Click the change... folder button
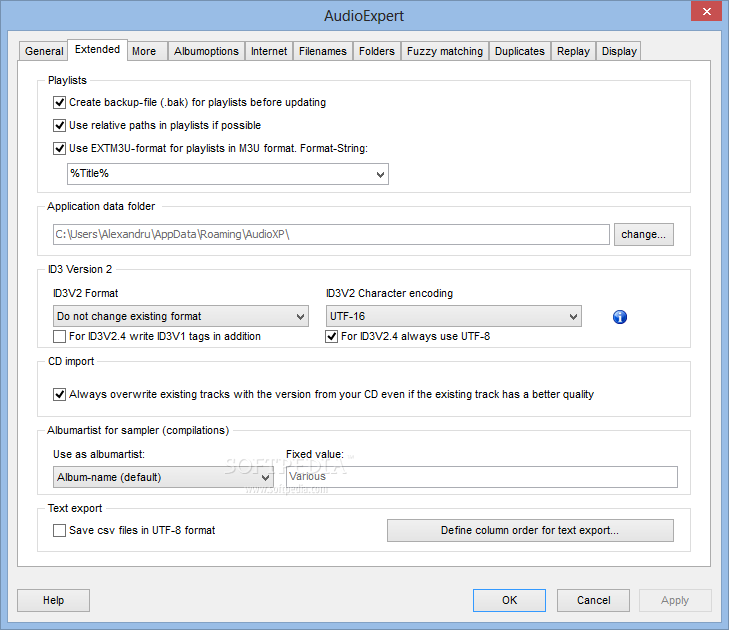The height and width of the screenshot is (630, 729). 643,234
